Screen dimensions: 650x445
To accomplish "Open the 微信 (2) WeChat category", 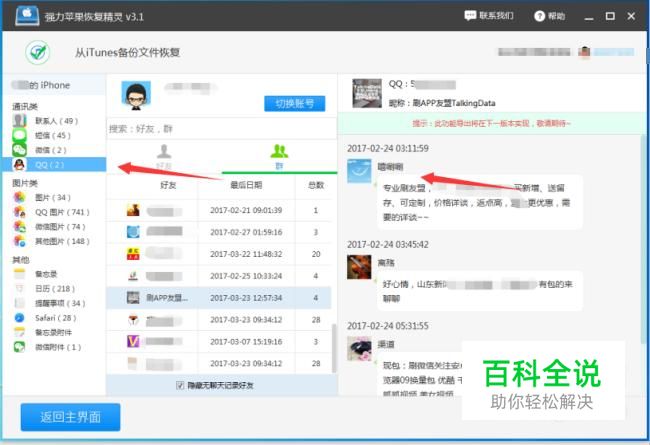I will coord(40,150).
